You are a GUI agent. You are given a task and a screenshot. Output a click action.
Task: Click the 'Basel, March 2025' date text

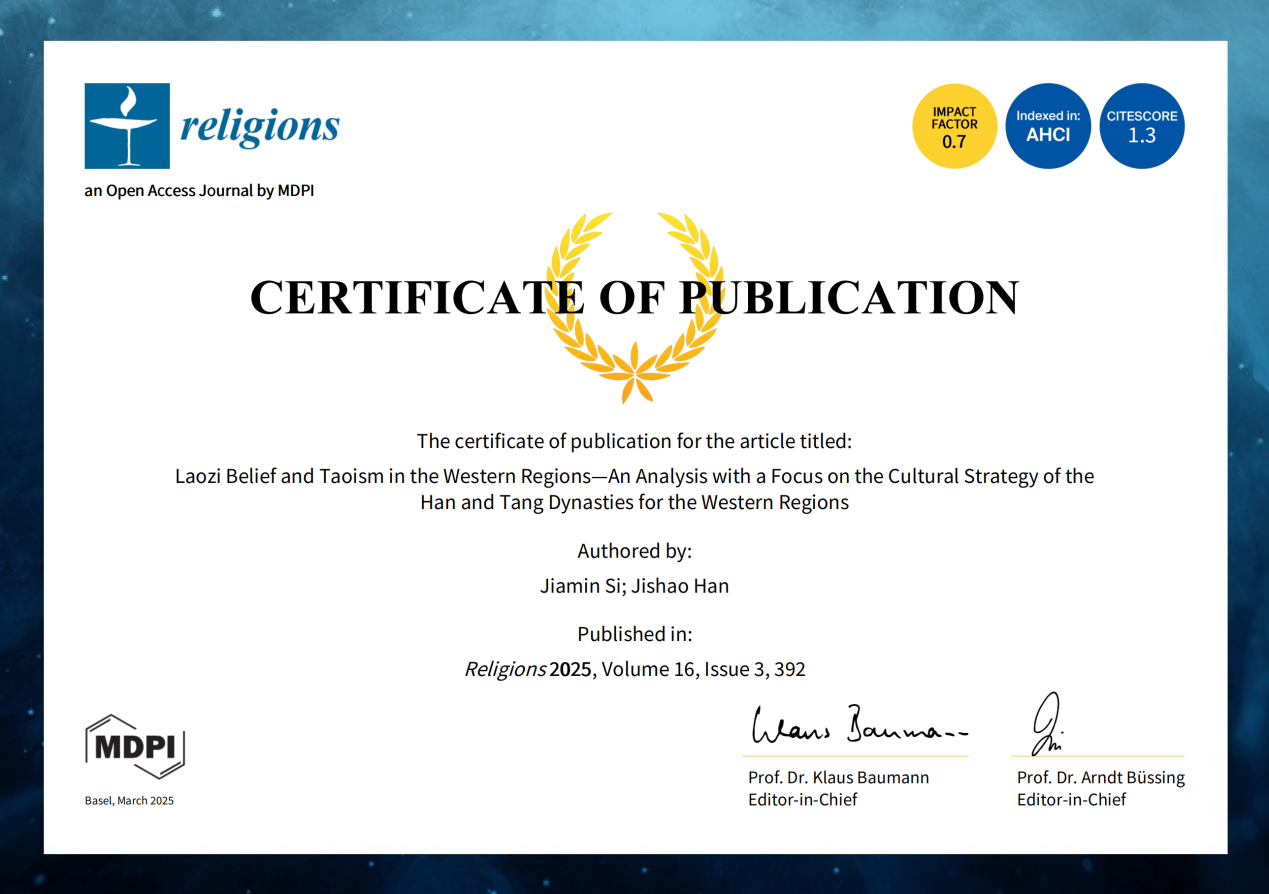click(x=129, y=800)
